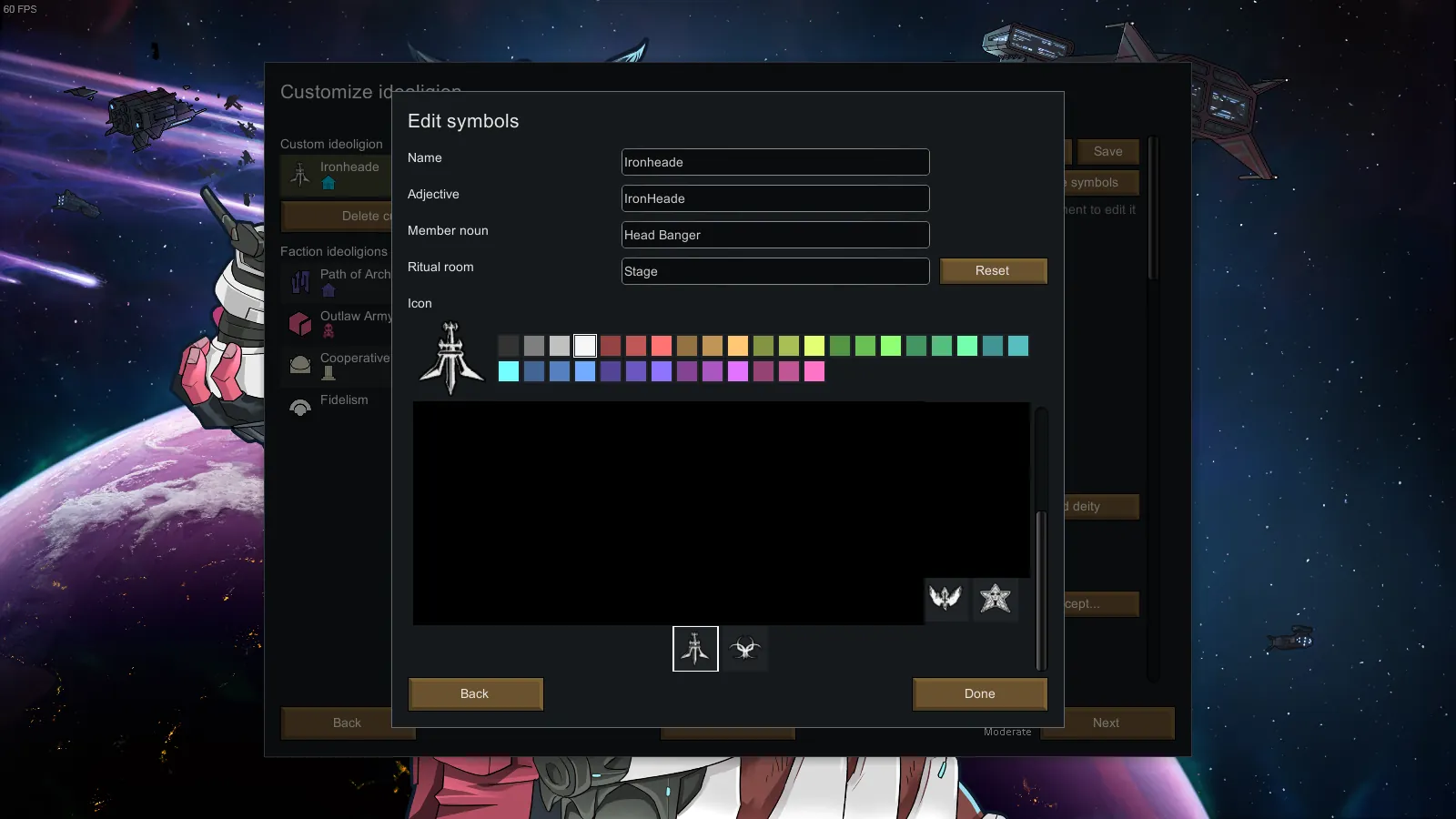1456x819 pixels.
Task: Click the Cooperative dome icon
Action: 300,365
